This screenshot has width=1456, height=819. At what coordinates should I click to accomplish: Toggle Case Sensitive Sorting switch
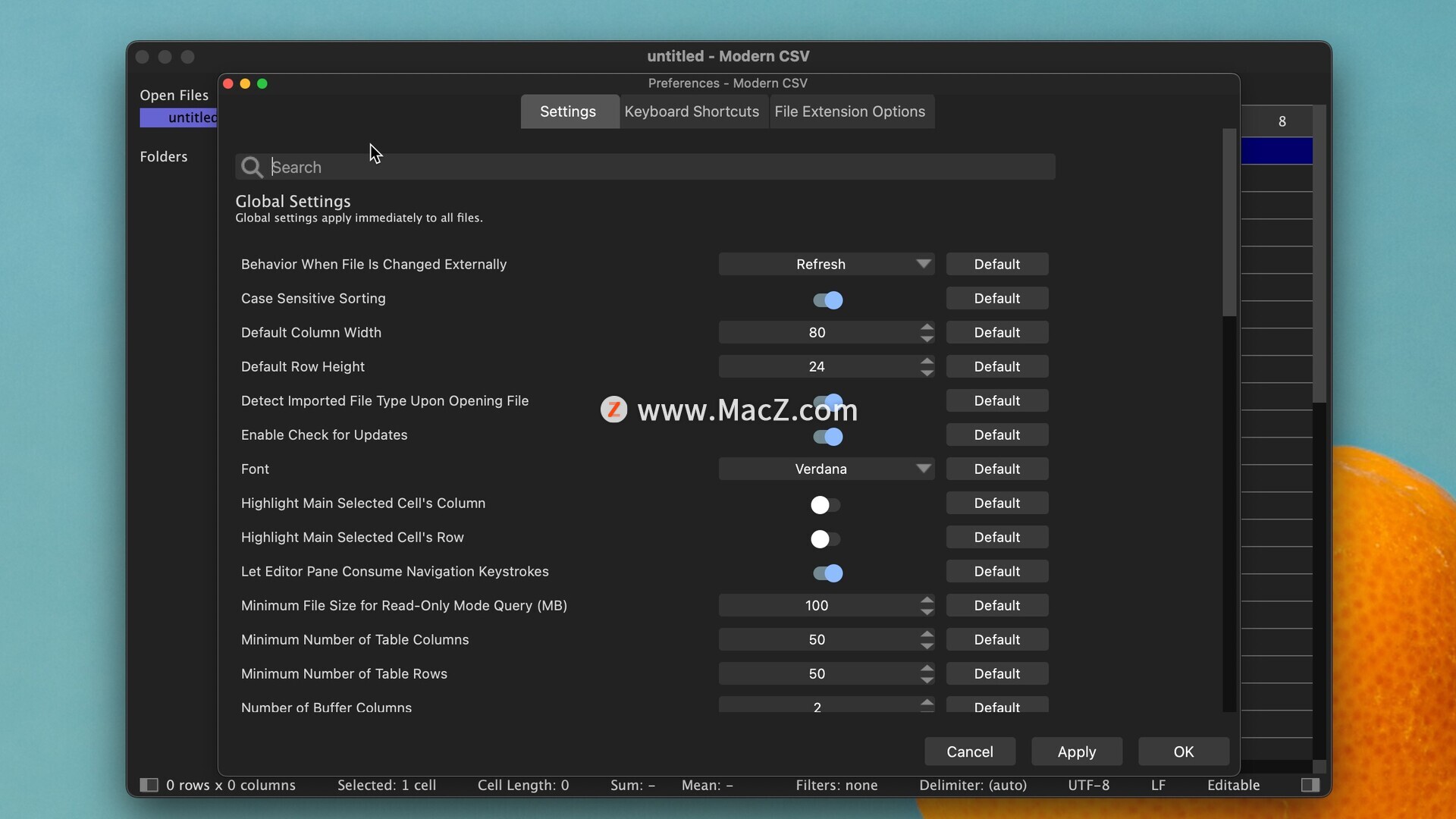(x=827, y=300)
